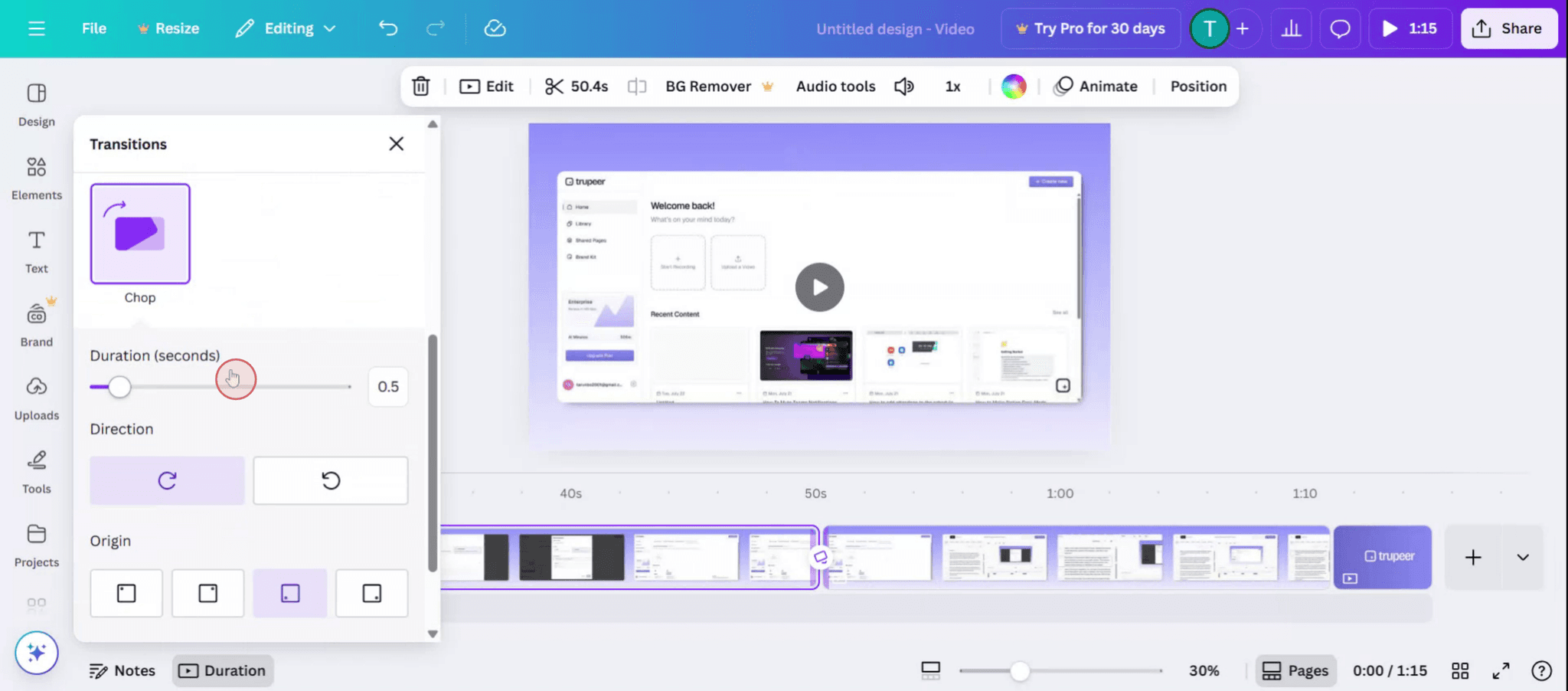The height and width of the screenshot is (691, 1568).
Task: Open color adjustment with the color wheel icon
Action: [1012, 86]
